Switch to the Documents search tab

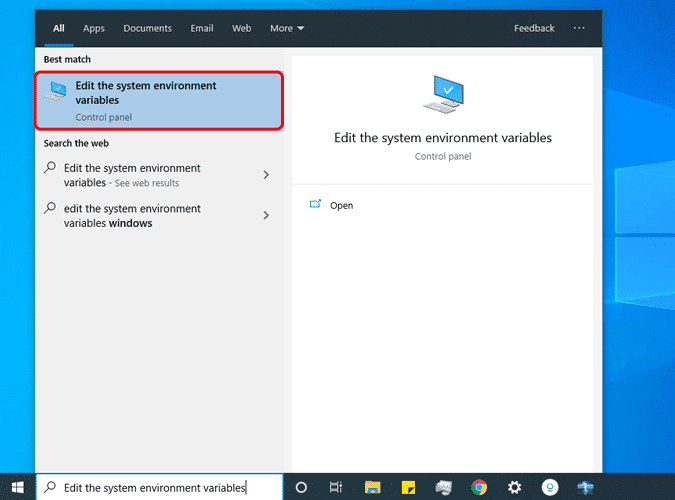(147, 28)
